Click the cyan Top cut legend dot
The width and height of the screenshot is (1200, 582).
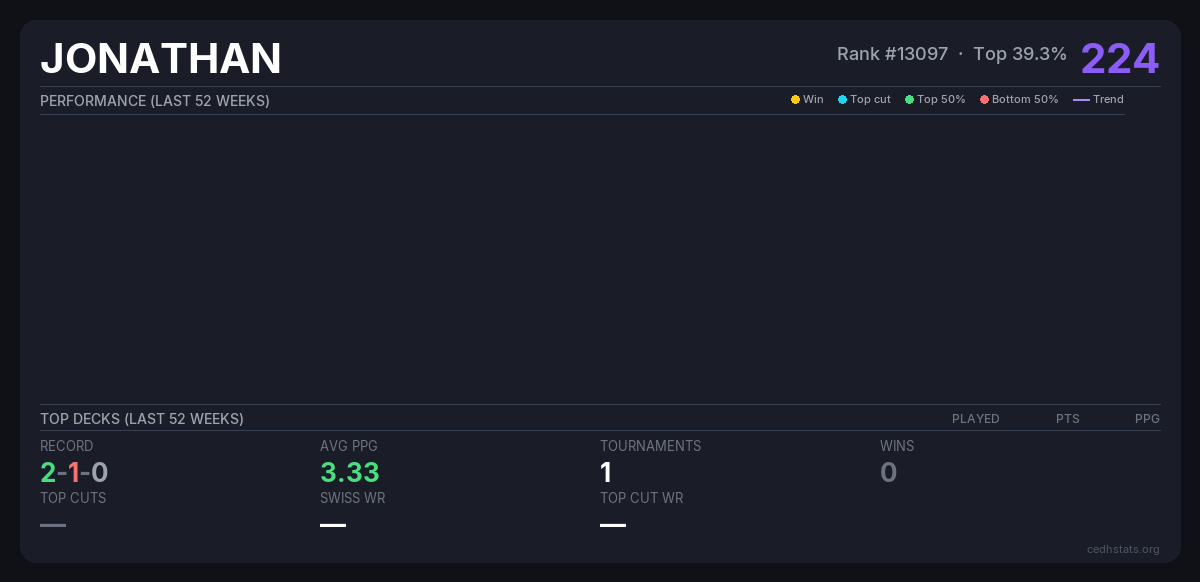(842, 100)
